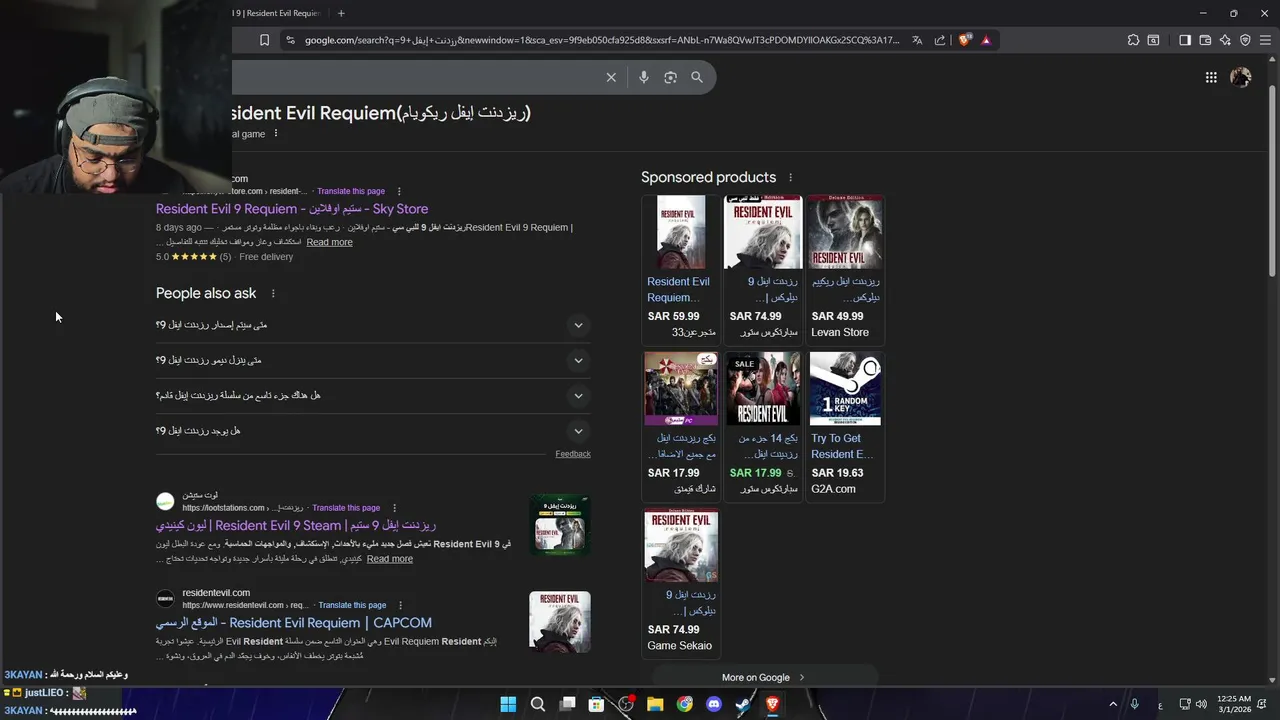
Task: Focus the browser address bar URL
Action: coord(602,40)
